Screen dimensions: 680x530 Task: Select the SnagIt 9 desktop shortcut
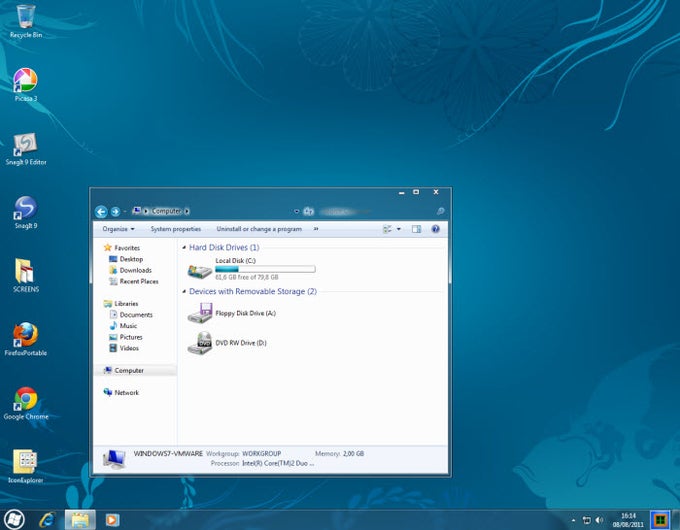26,213
